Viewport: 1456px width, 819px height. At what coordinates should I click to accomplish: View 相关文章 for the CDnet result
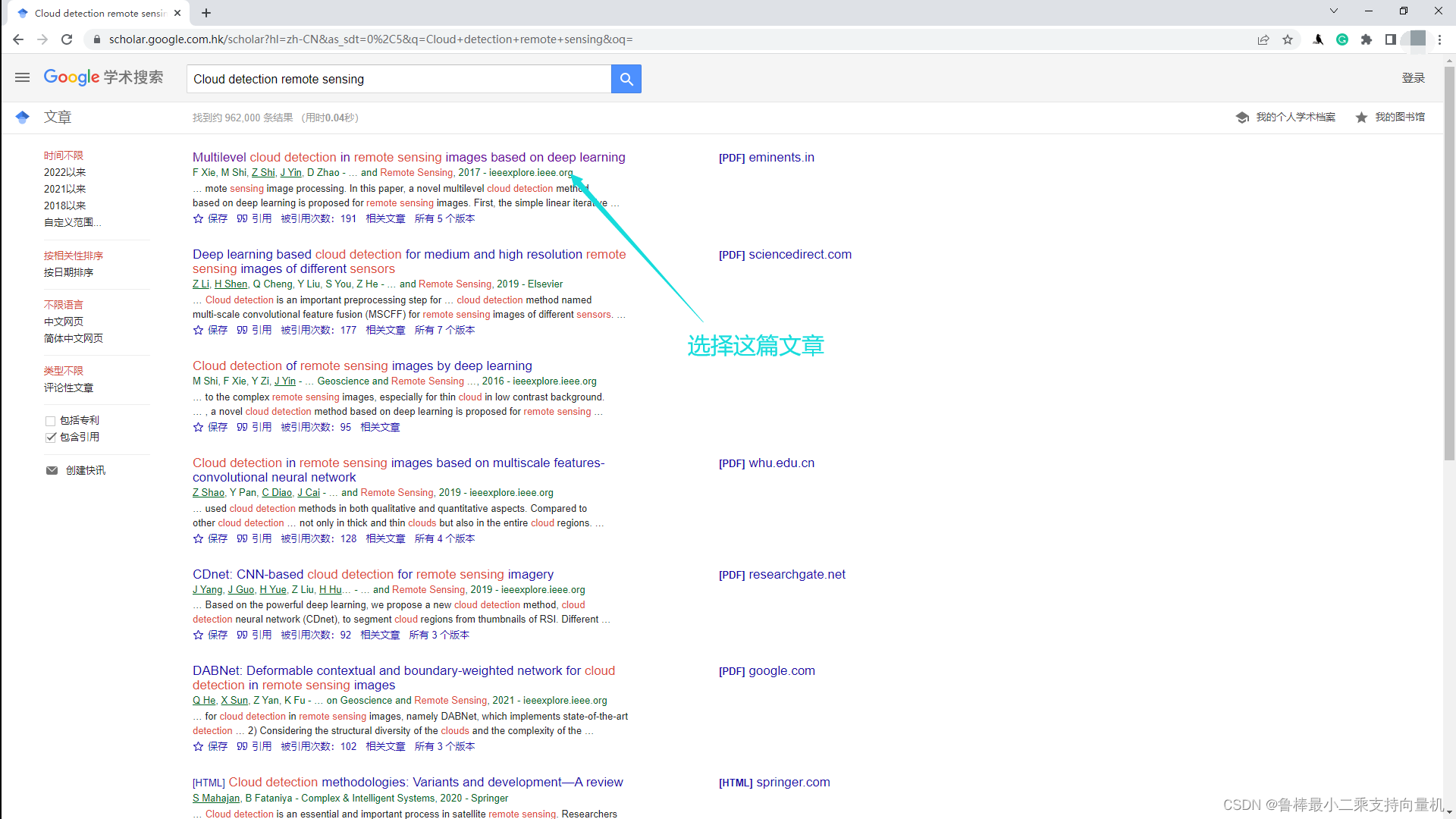pyautogui.click(x=380, y=635)
